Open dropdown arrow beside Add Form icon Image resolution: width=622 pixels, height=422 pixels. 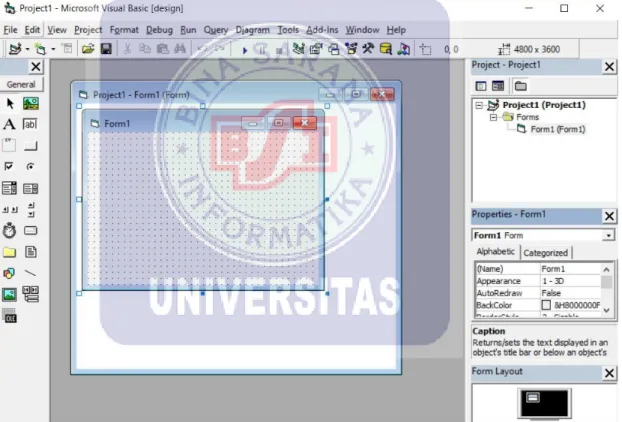[x=53, y=50]
